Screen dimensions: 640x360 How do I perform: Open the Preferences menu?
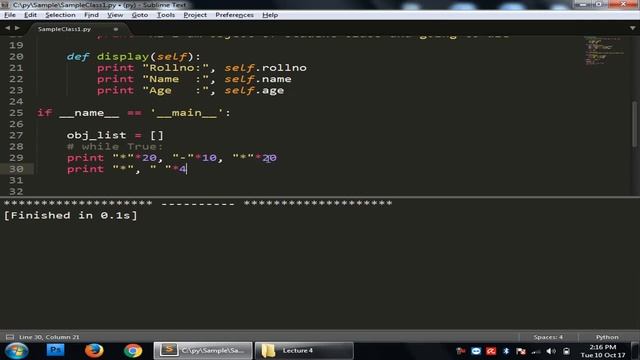tap(234, 15)
